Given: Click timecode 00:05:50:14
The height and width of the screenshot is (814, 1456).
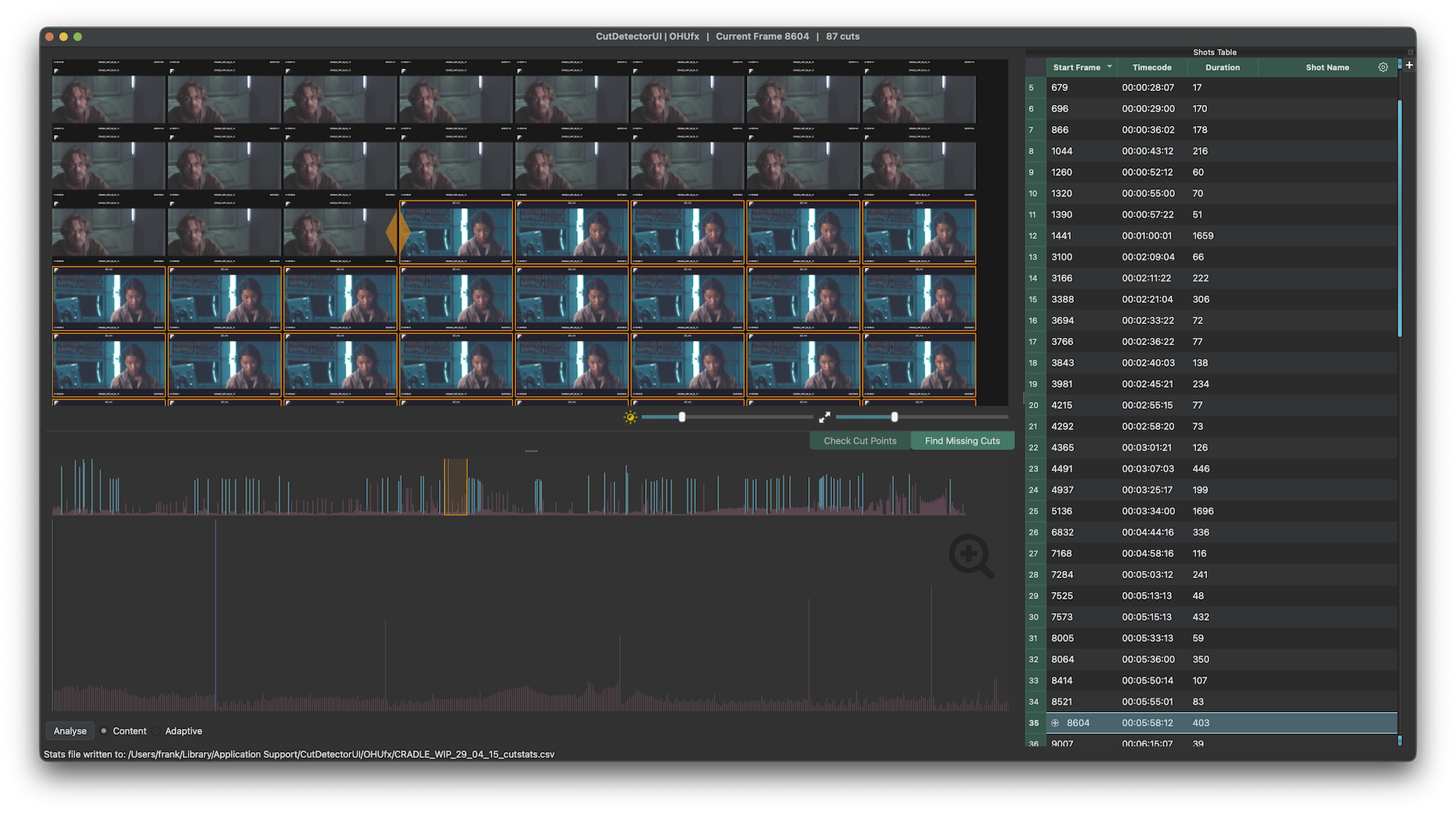Looking at the screenshot, I should tap(1147, 680).
